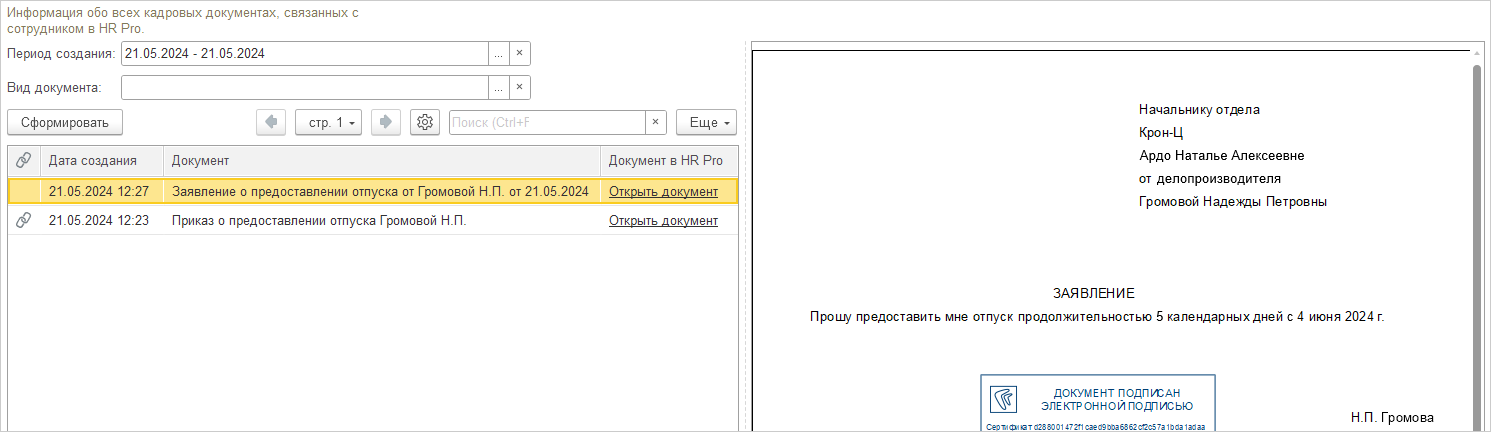Click paperclip icon in Приказ row
The image size is (1491, 432).
coord(24,221)
